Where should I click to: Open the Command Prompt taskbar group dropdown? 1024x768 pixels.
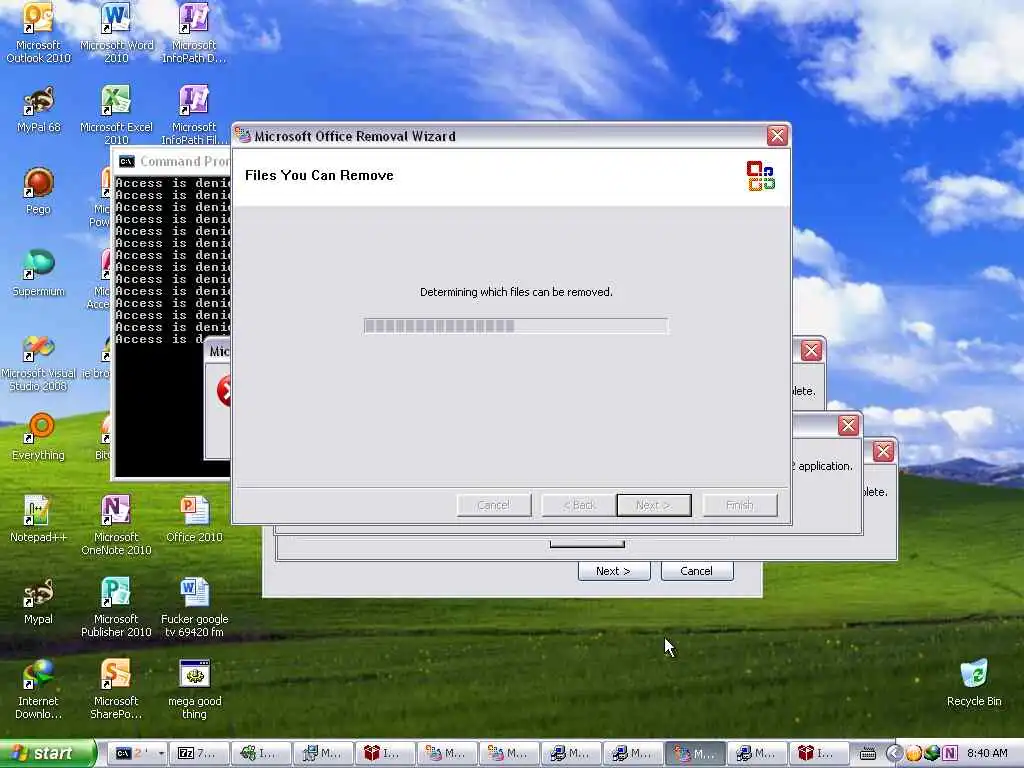tap(161, 753)
